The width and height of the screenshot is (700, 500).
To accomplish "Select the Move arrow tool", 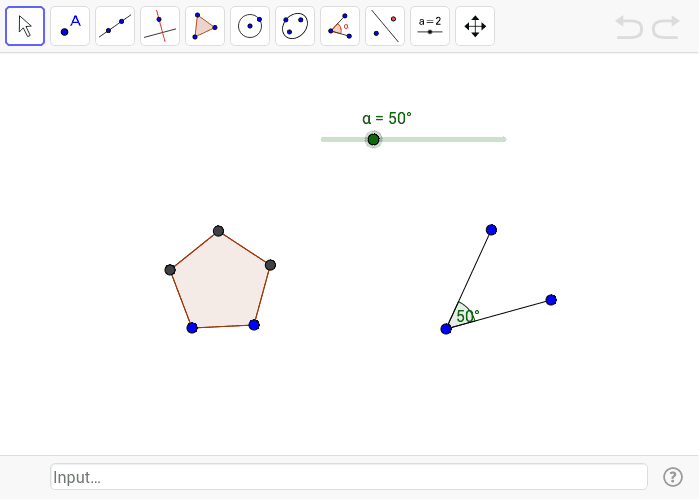I will (x=25, y=26).
